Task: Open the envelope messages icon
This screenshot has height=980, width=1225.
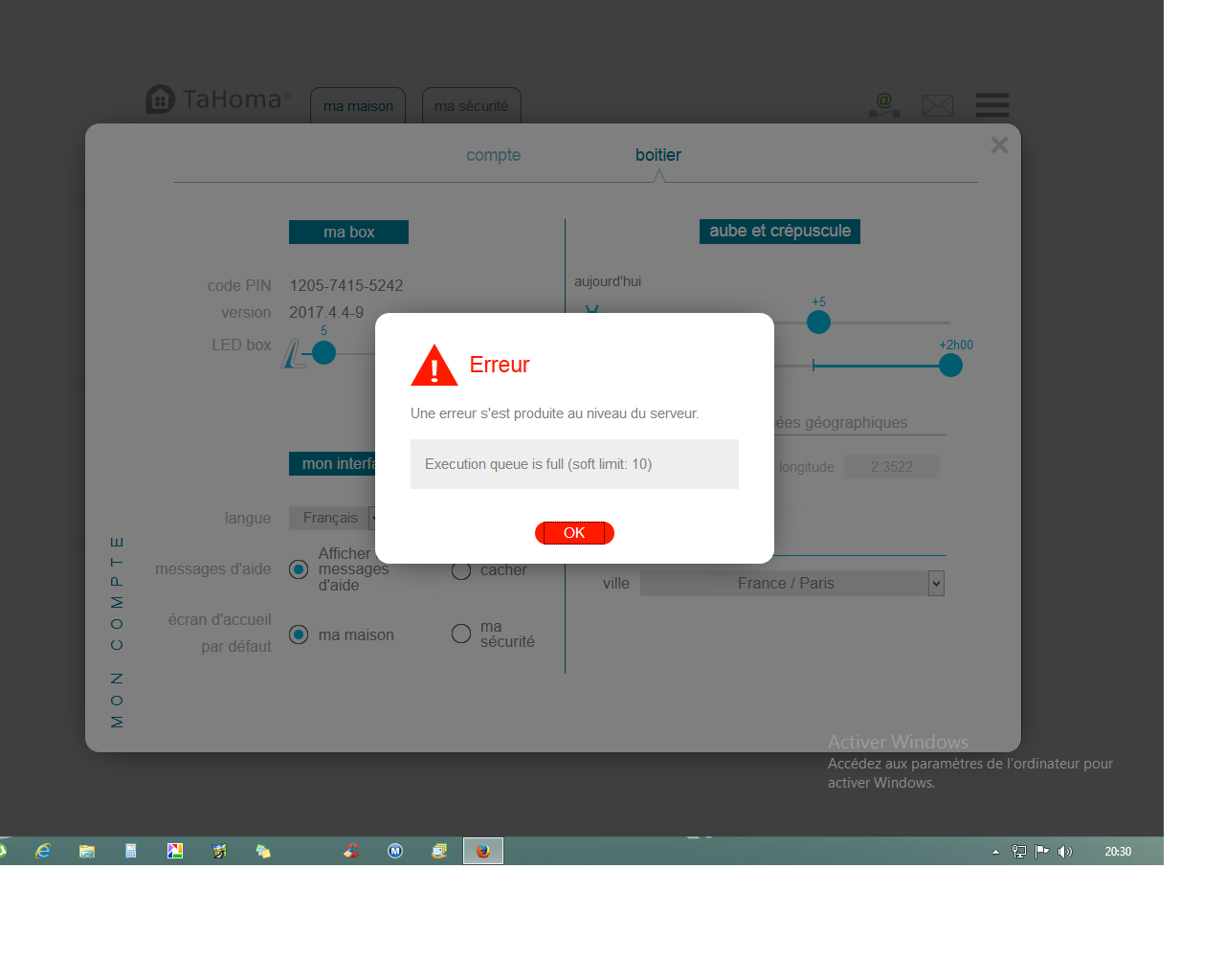Action: [x=938, y=105]
